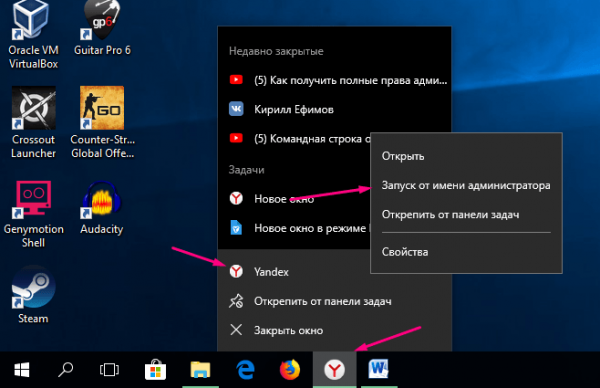Open File Explorer from the taskbar
Screen dimensions: 600x388
(200, 370)
